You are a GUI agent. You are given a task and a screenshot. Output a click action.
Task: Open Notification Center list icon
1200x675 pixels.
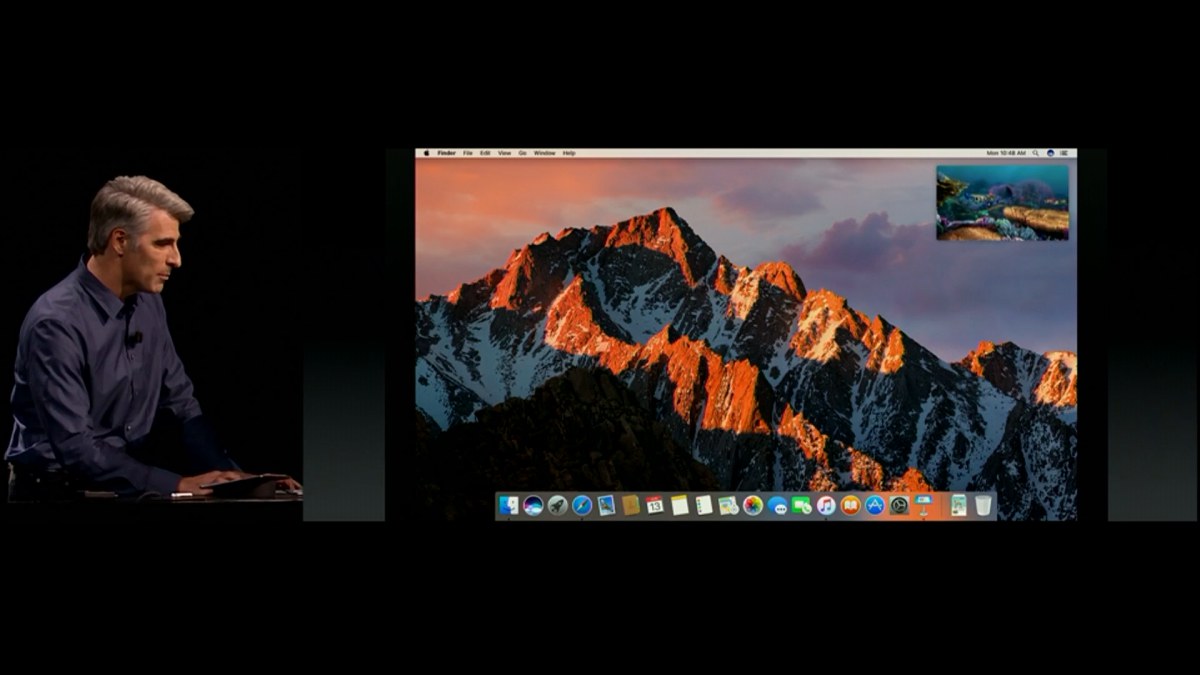(x=1065, y=153)
